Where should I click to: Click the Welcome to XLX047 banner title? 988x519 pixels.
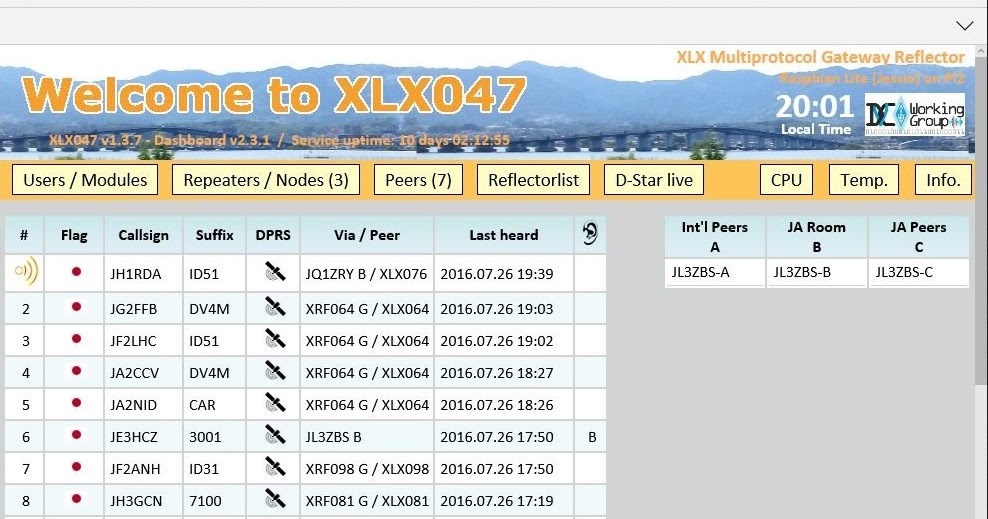pyautogui.click(x=273, y=95)
